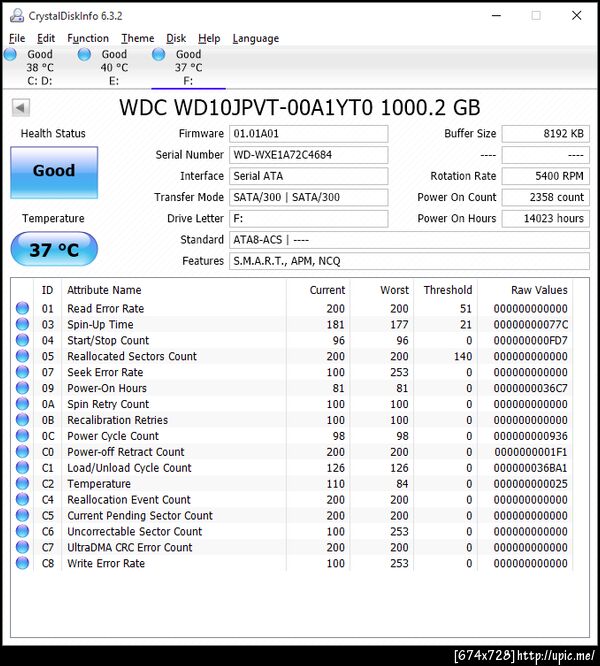Click status orb for Reallocation Event Count
Viewport: 600px width, 666px height.
pyautogui.click(x=22, y=500)
